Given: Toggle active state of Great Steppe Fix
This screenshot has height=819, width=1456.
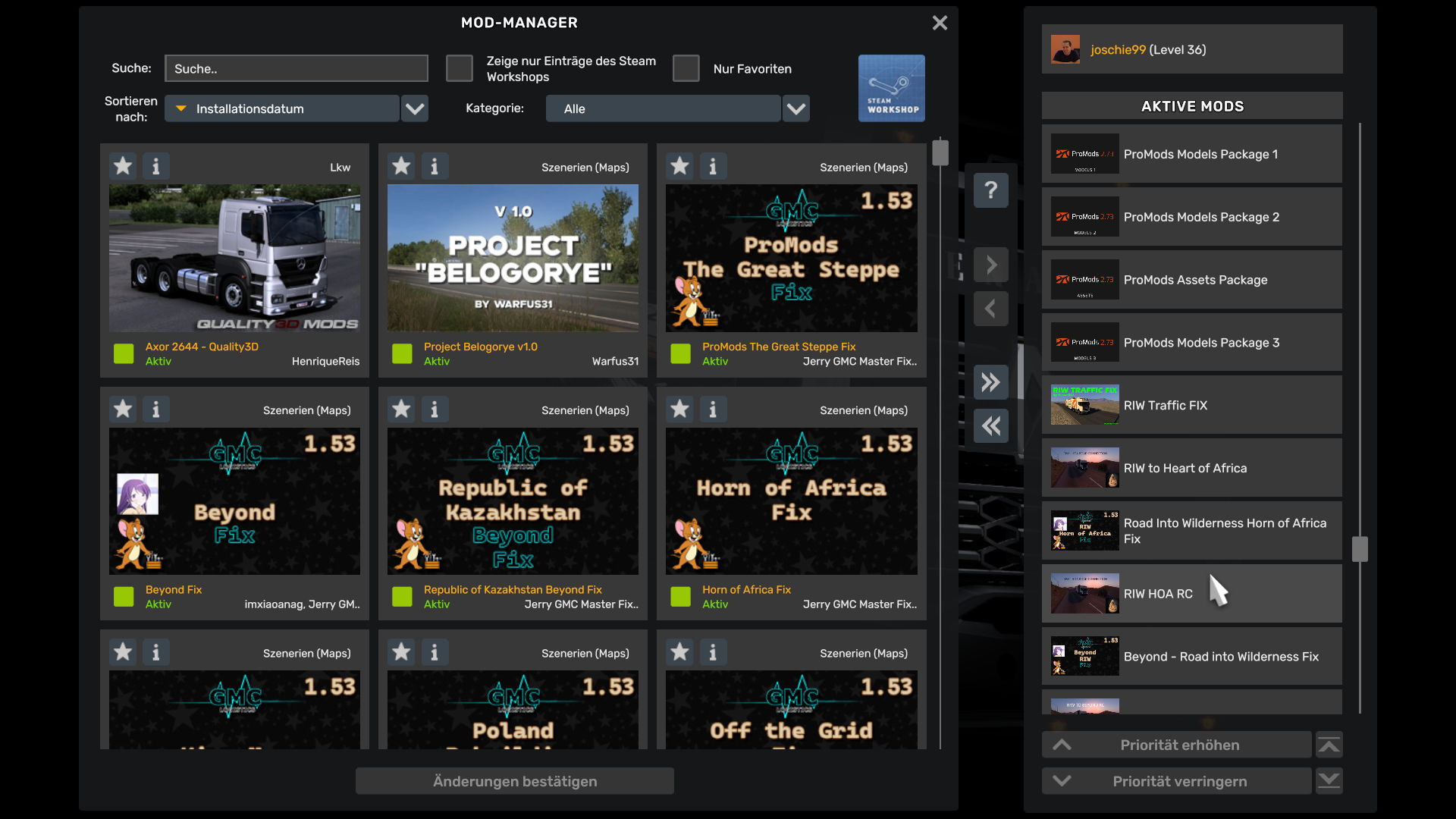Looking at the screenshot, I should [680, 353].
